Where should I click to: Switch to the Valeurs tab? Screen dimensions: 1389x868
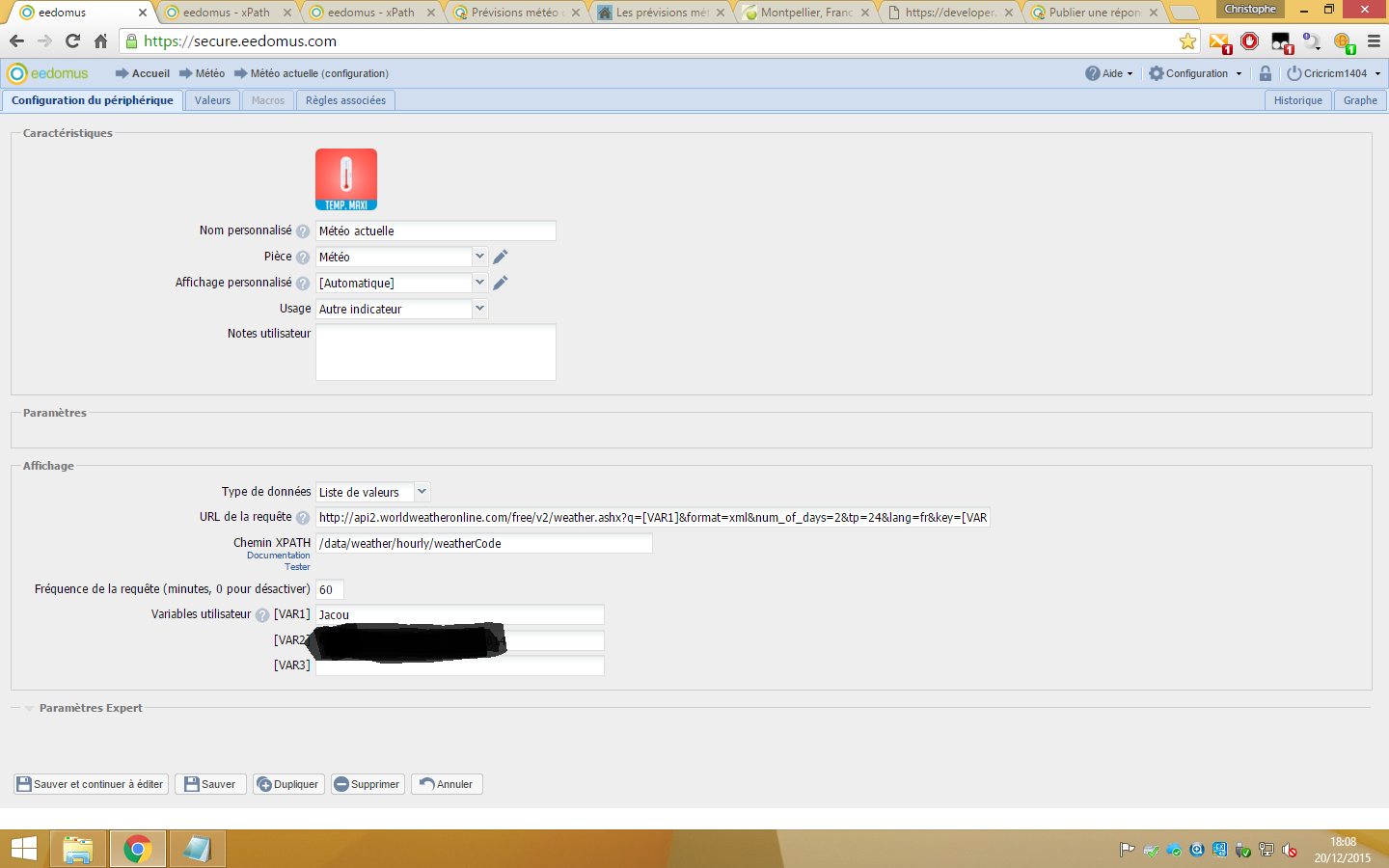pyautogui.click(x=212, y=100)
